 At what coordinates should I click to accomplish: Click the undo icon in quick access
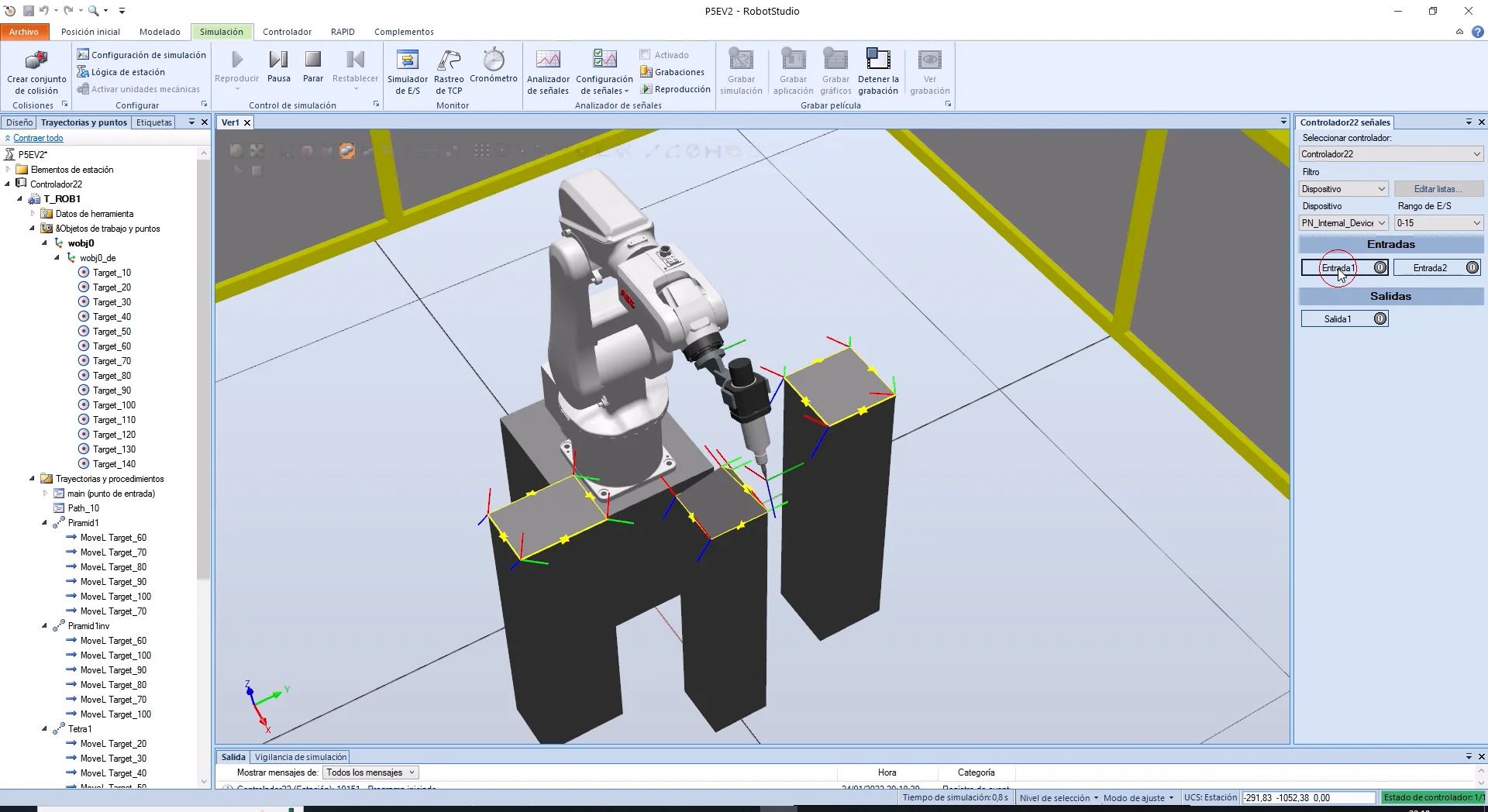[x=44, y=11]
